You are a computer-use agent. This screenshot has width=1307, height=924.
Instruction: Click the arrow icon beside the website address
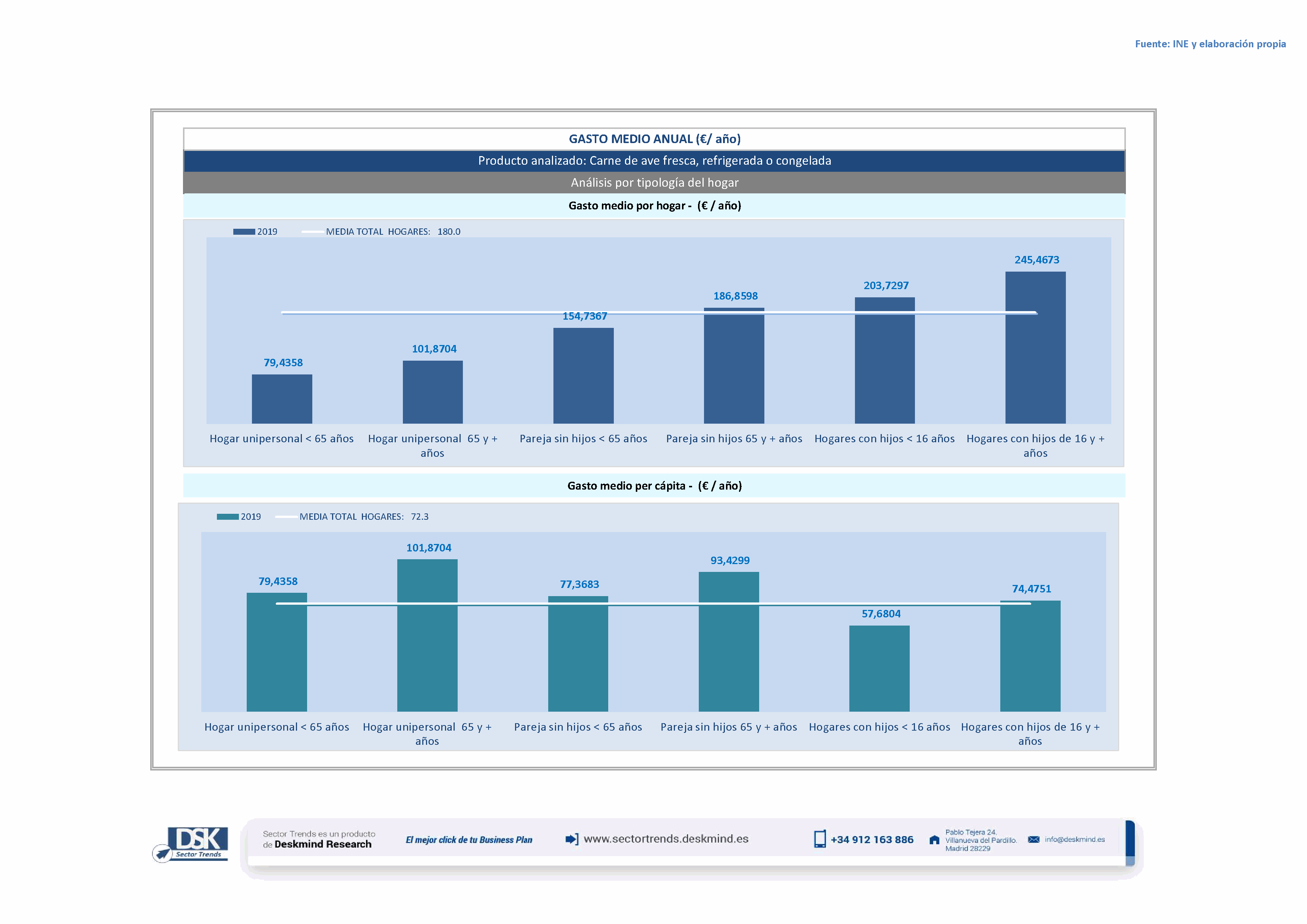572,839
